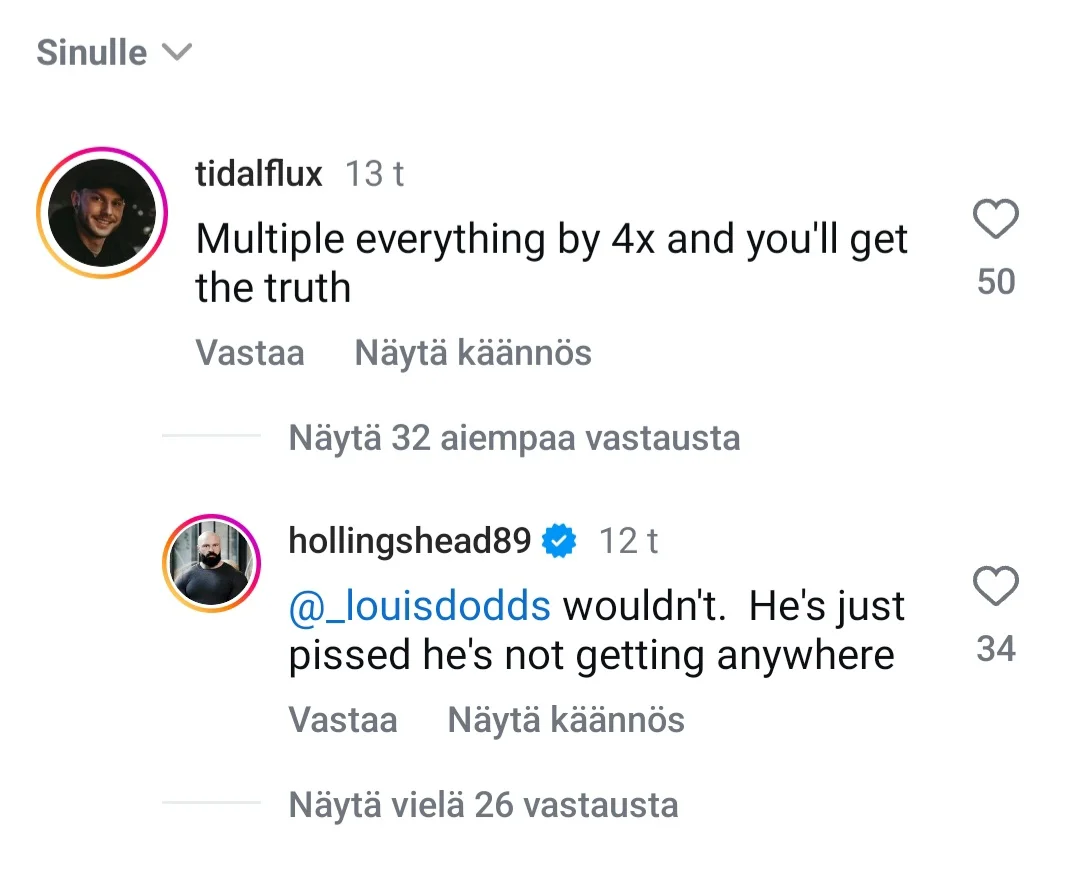This screenshot has width=1080, height=869.
Task: Like hollingshead89's reply with the heart
Action: pos(995,587)
